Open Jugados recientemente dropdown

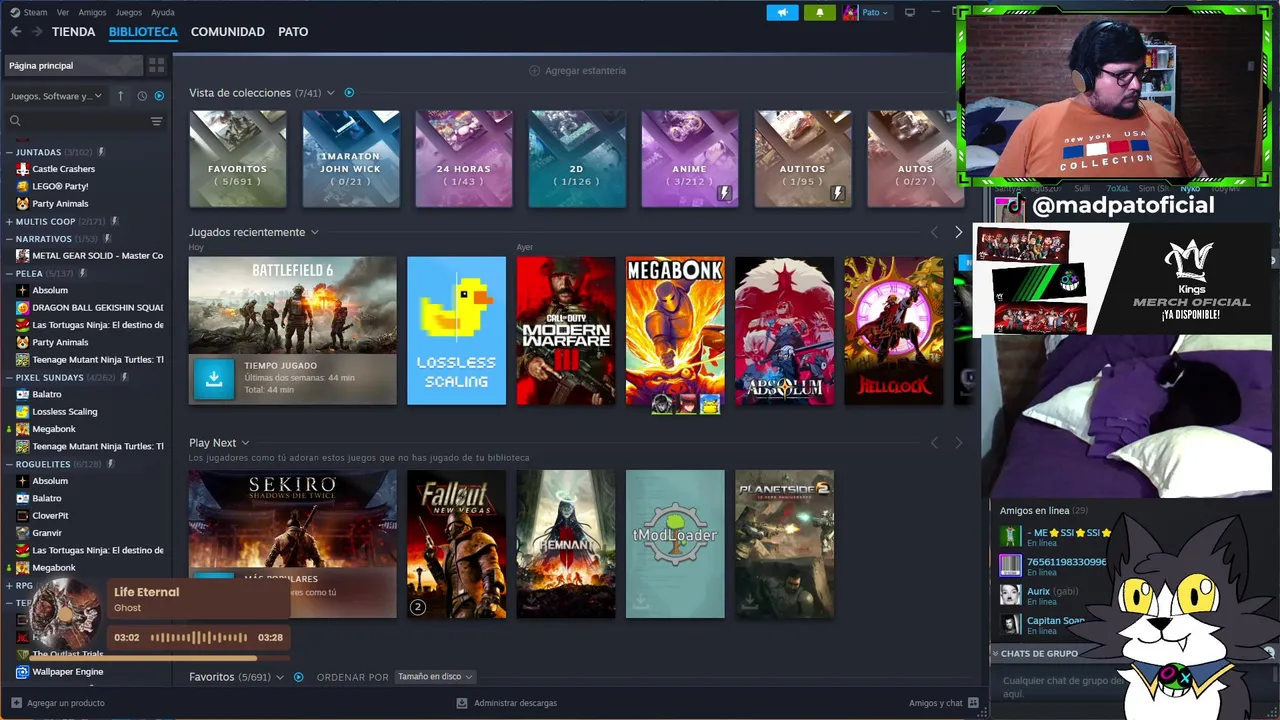click(314, 232)
